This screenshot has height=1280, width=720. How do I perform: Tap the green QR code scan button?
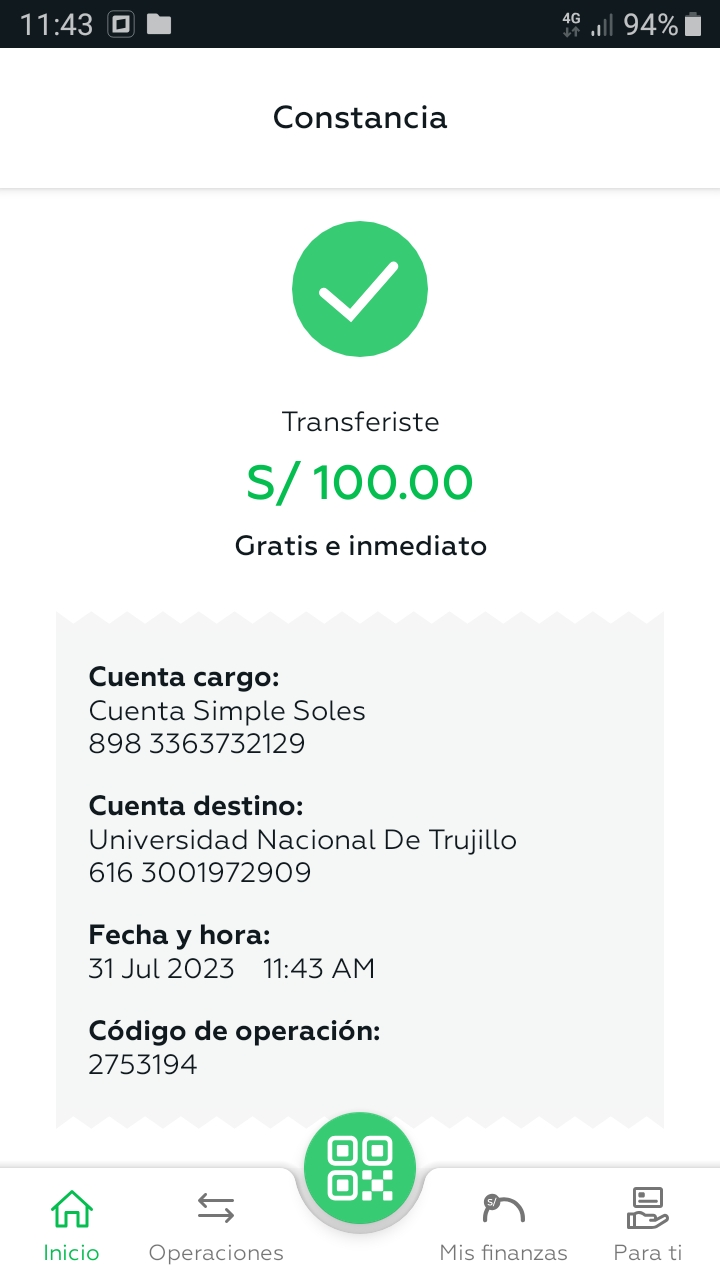click(360, 1168)
